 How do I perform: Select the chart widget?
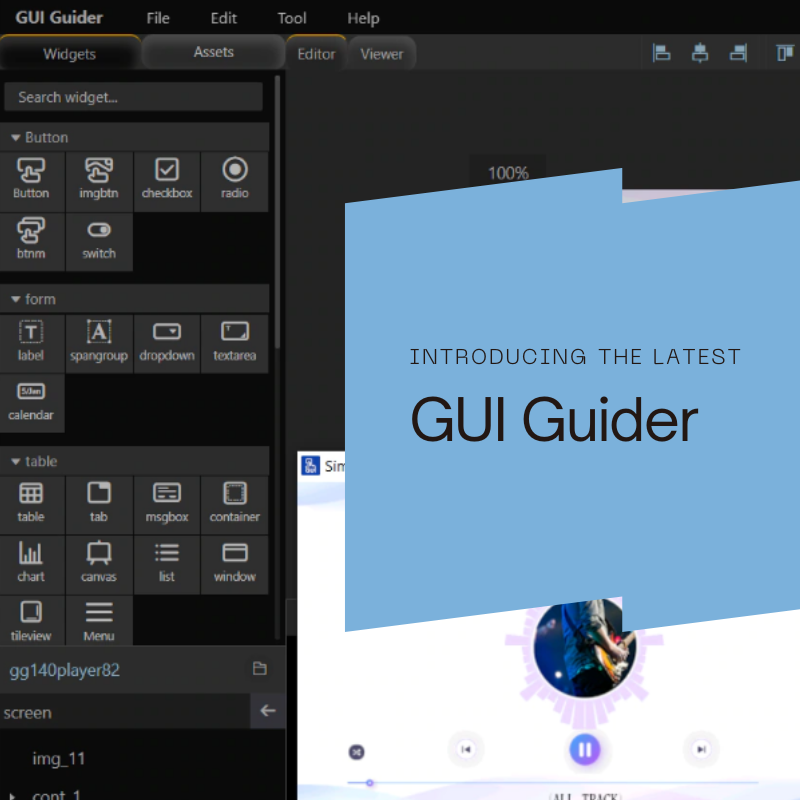pyautogui.click(x=32, y=564)
